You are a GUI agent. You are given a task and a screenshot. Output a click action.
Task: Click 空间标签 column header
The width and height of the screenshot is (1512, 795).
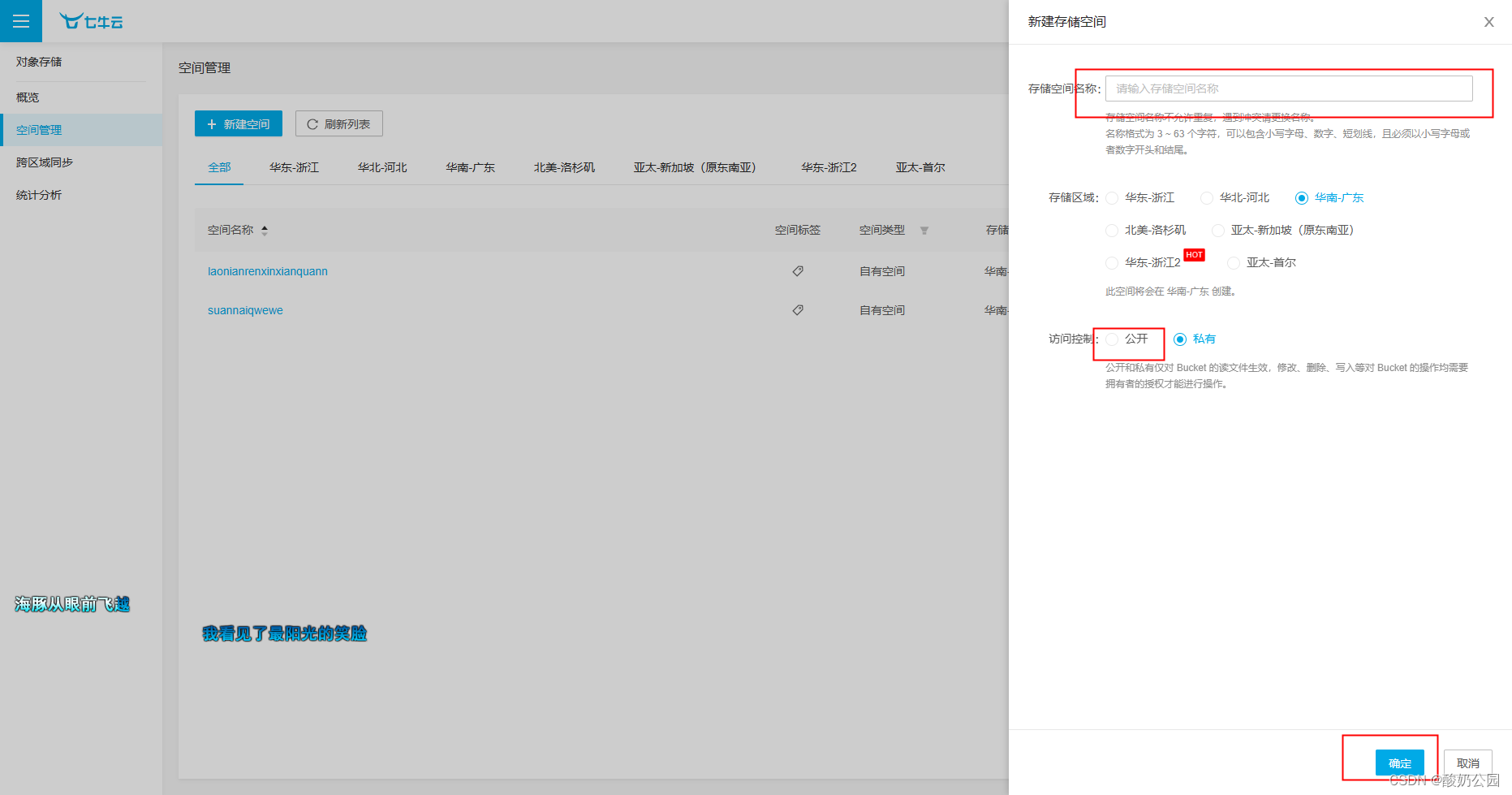click(798, 231)
